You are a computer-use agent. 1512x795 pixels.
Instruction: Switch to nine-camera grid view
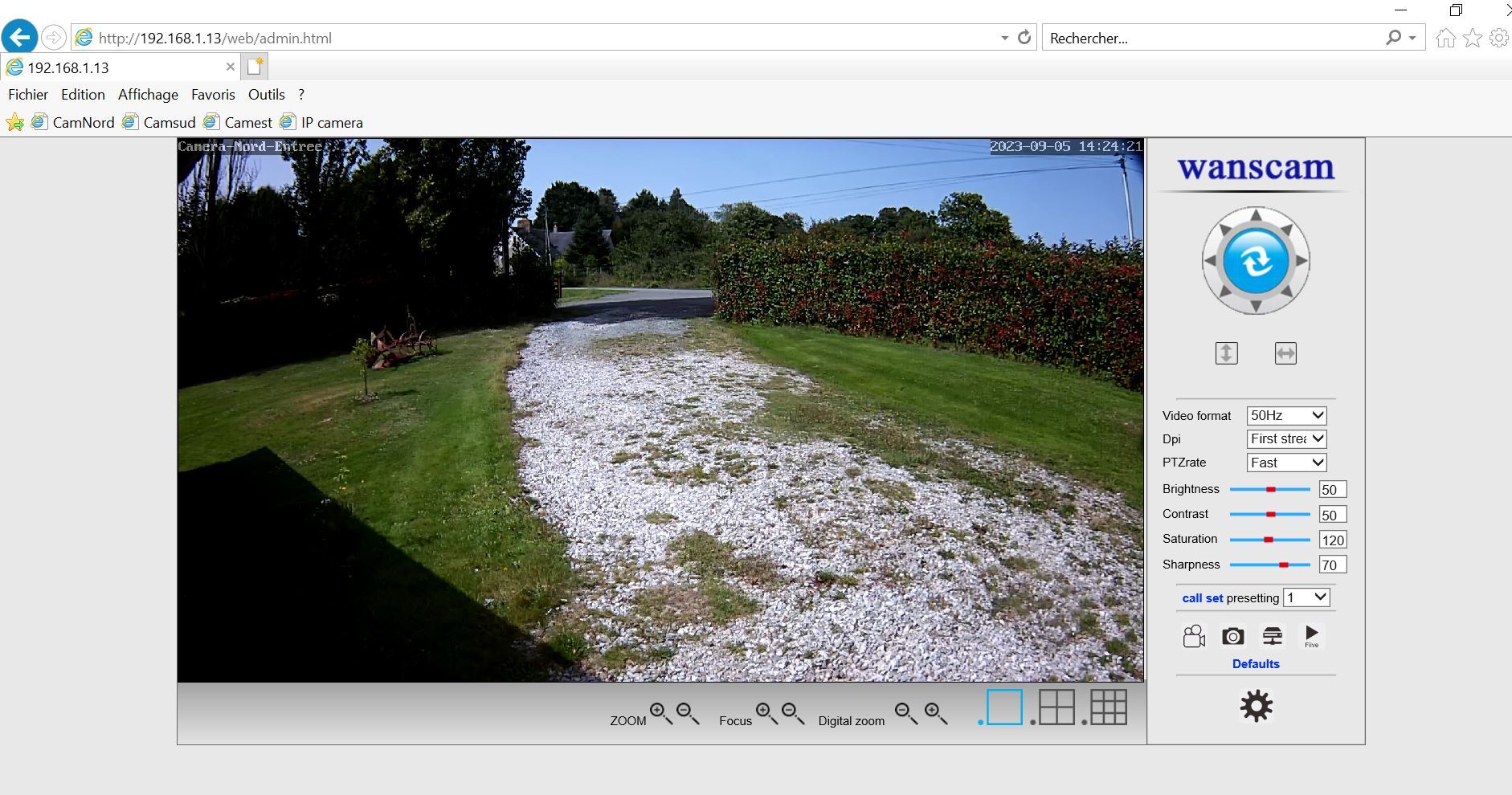[1108, 707]
